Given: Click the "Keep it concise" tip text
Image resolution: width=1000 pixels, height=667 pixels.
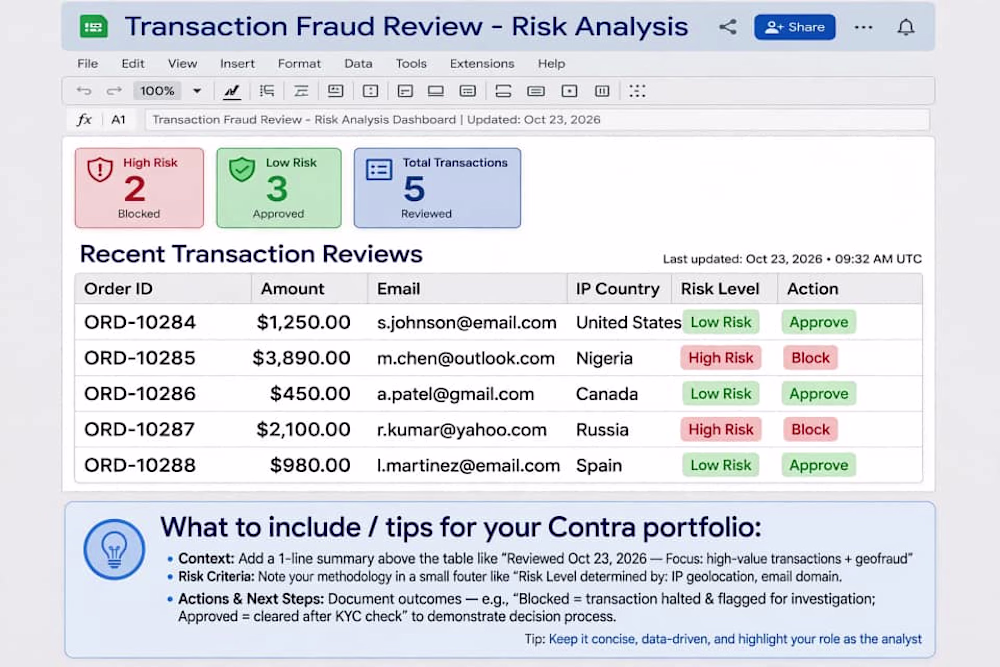Looking at the screenshot, I should (735, 639).
